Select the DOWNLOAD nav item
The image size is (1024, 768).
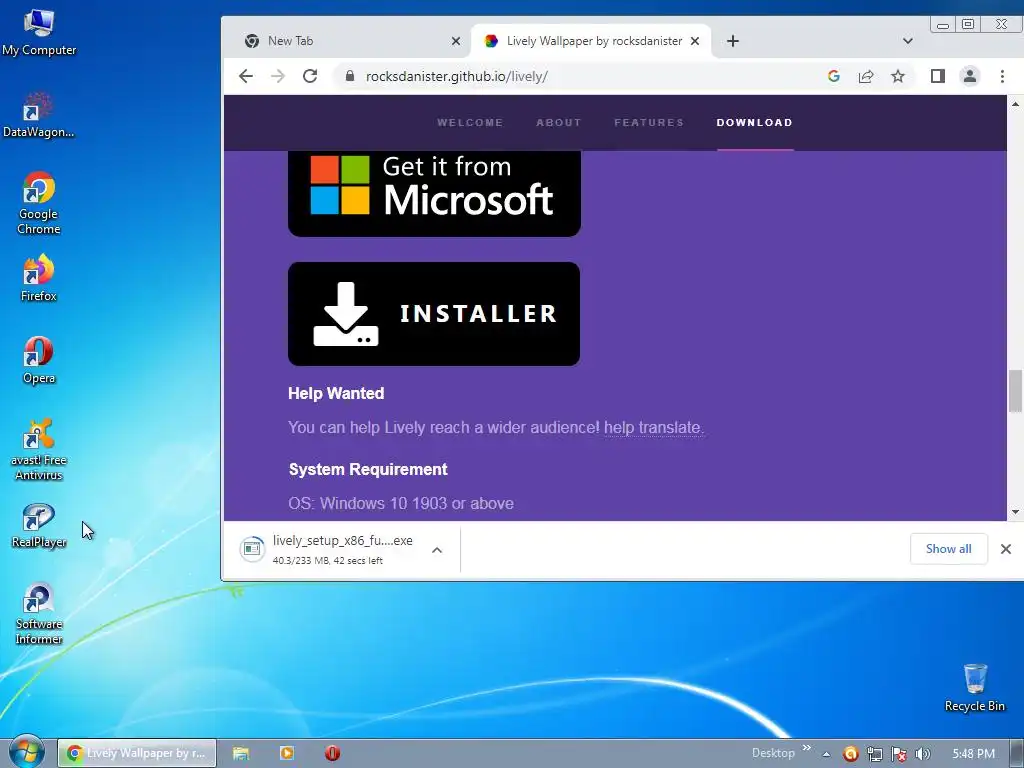tap(754, 123)
